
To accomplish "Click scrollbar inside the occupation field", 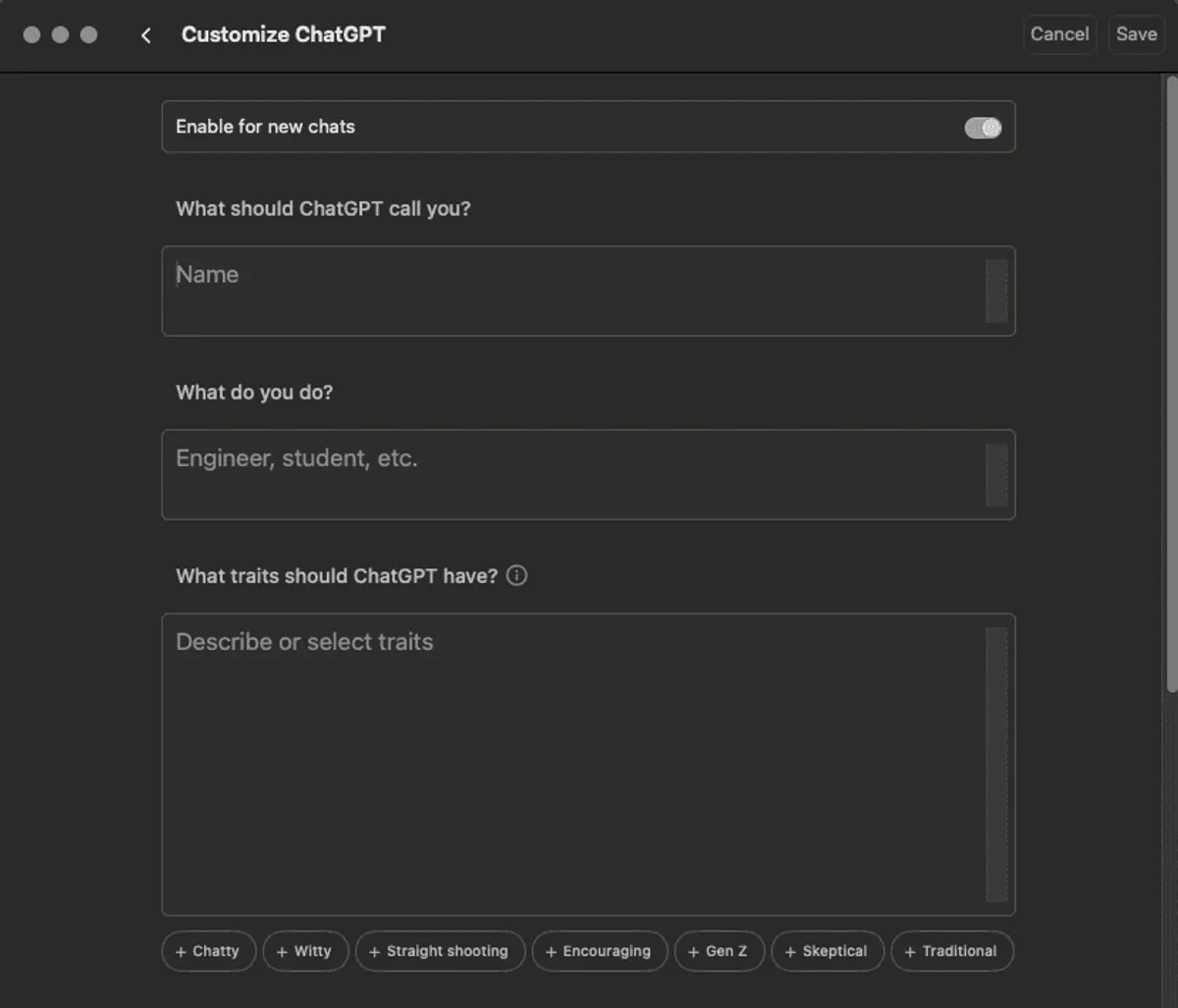I will (996, 474).
